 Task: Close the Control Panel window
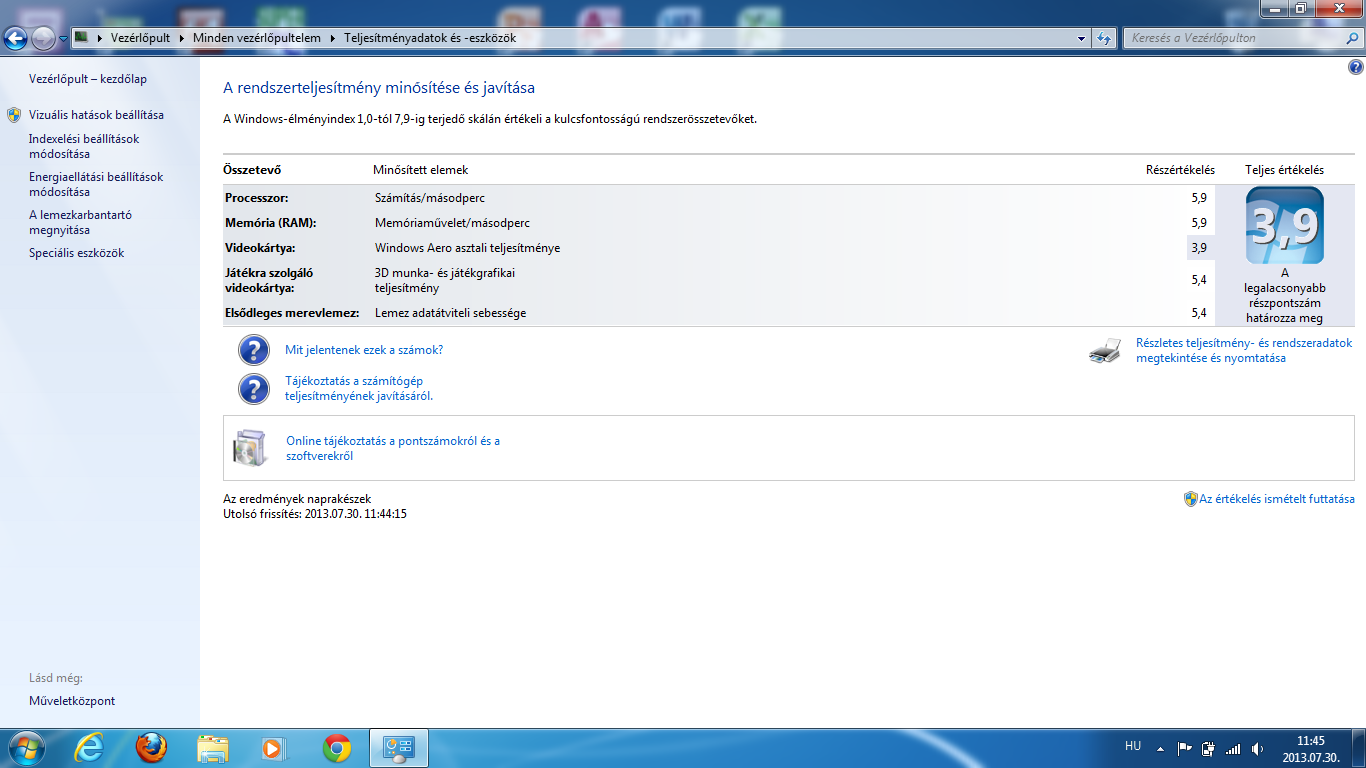1337,8
